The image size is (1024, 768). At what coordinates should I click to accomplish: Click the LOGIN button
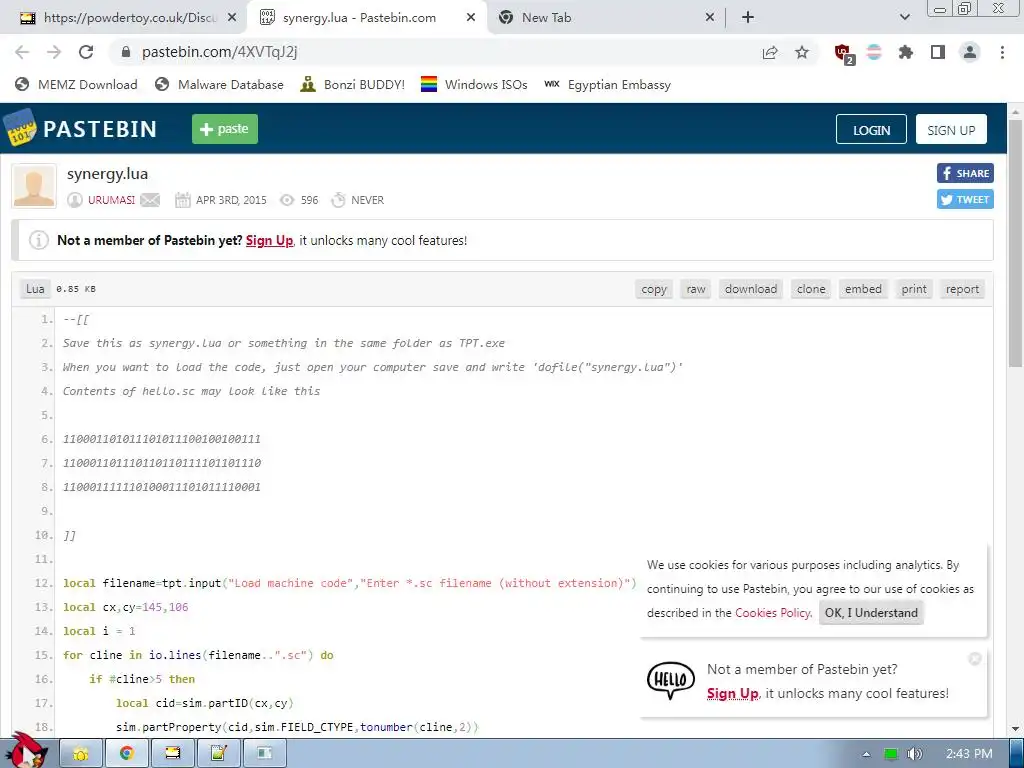(x=871, y=129)
